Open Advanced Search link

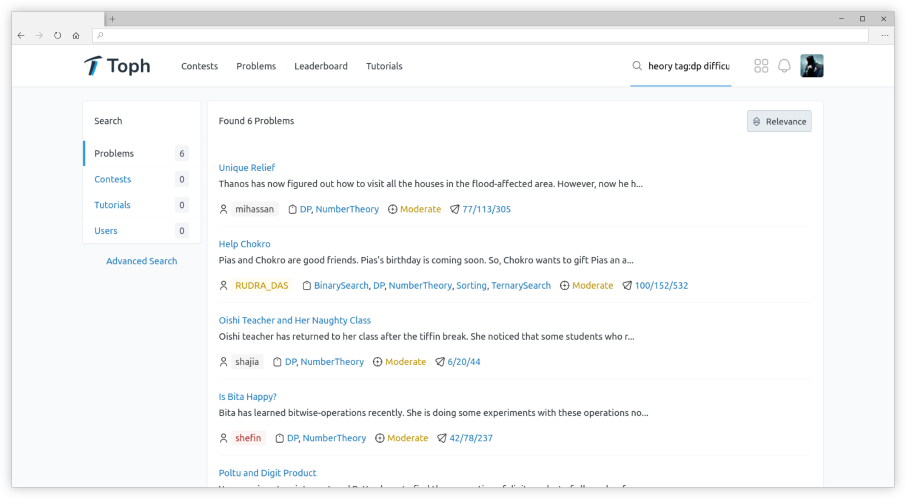pos(142,261)
